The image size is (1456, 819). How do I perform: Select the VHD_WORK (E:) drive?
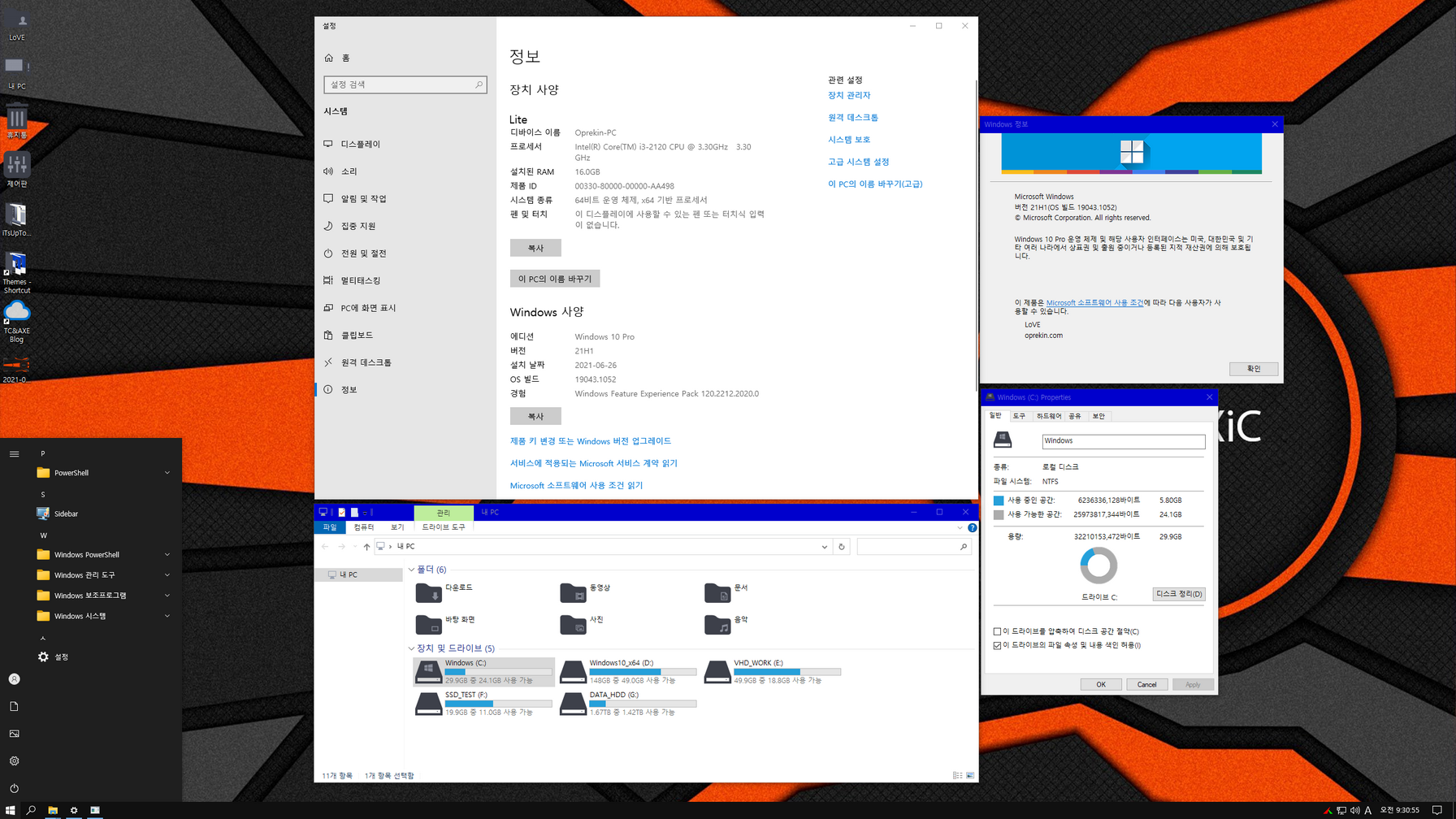point(773,672)
